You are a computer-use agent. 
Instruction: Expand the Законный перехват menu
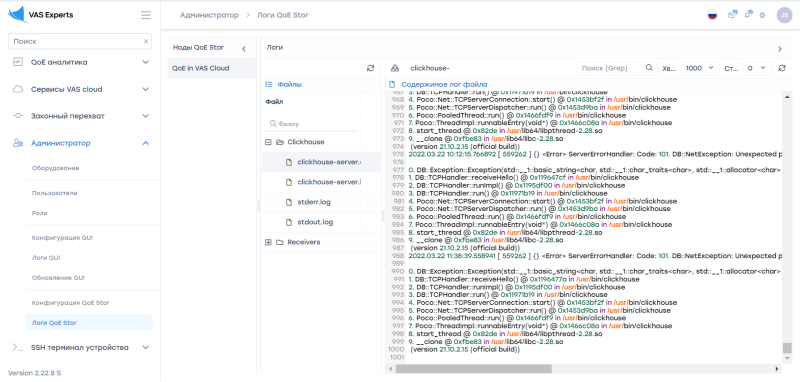pyautogui.click(x=145, y=116)
